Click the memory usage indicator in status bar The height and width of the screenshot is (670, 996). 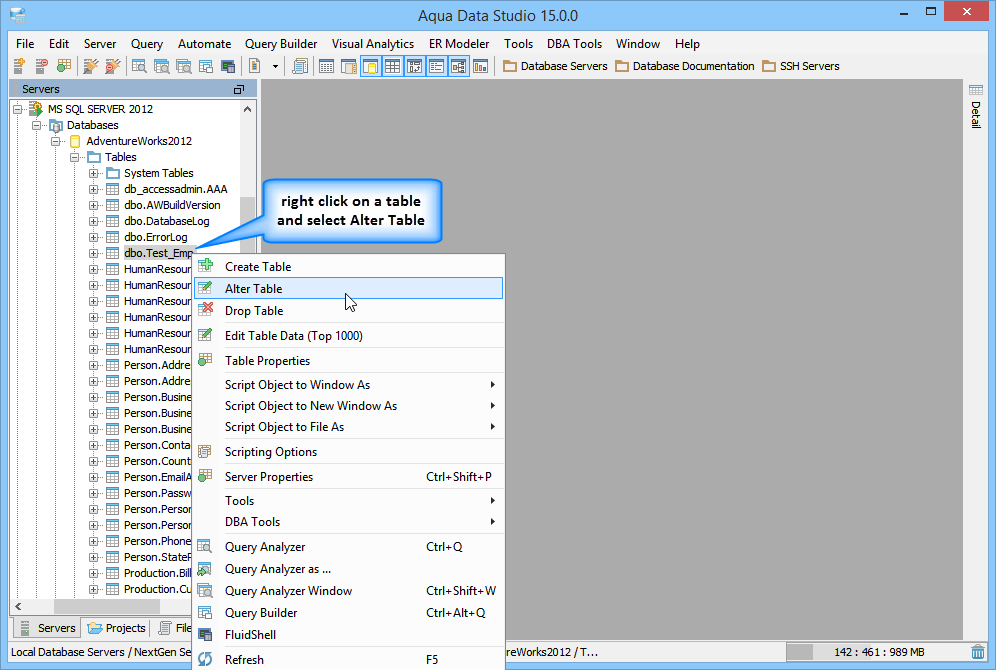point(877,652)
